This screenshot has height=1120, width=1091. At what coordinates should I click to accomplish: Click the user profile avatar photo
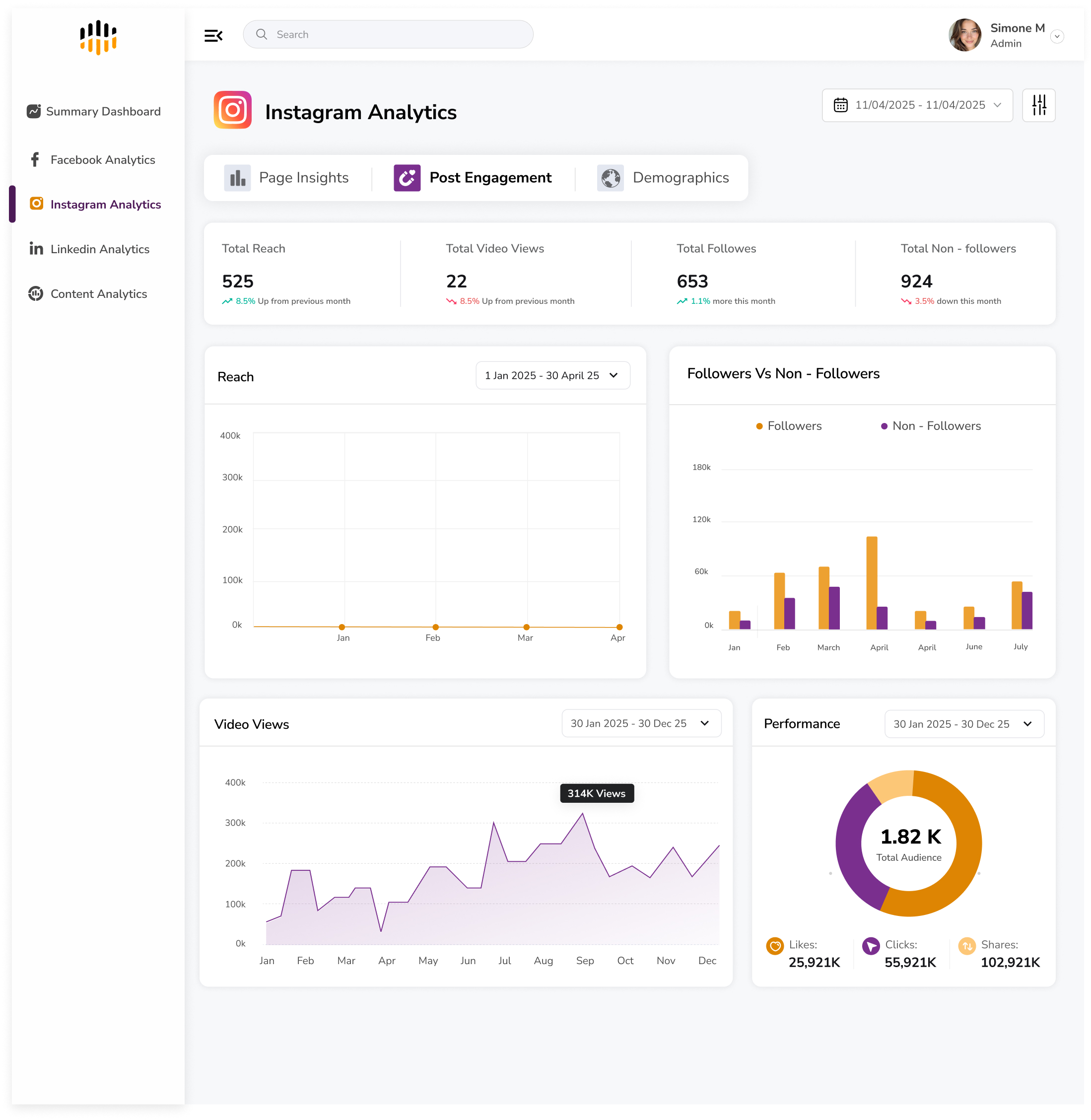tap(965, 35)
